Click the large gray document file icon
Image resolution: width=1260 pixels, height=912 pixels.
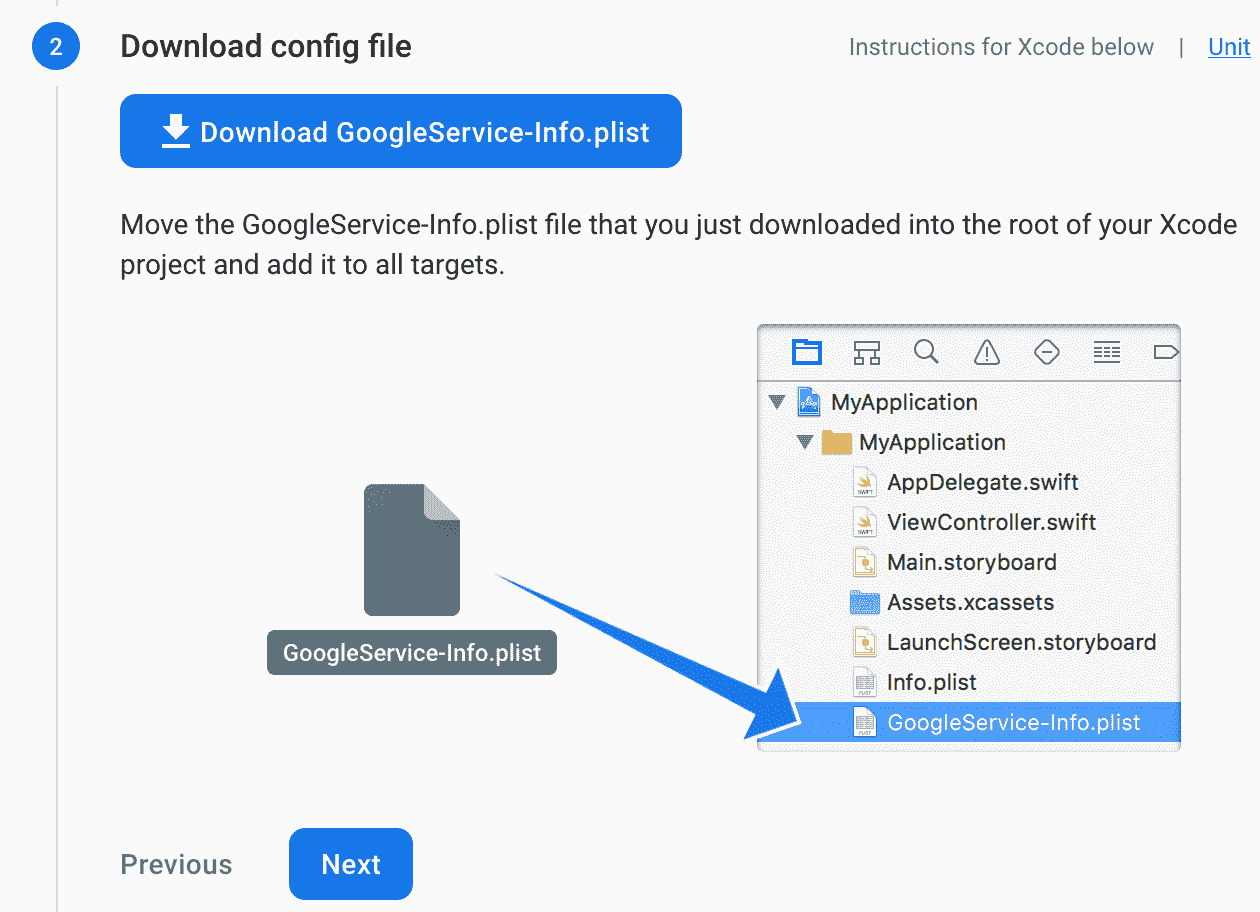[x=412, y=550]
